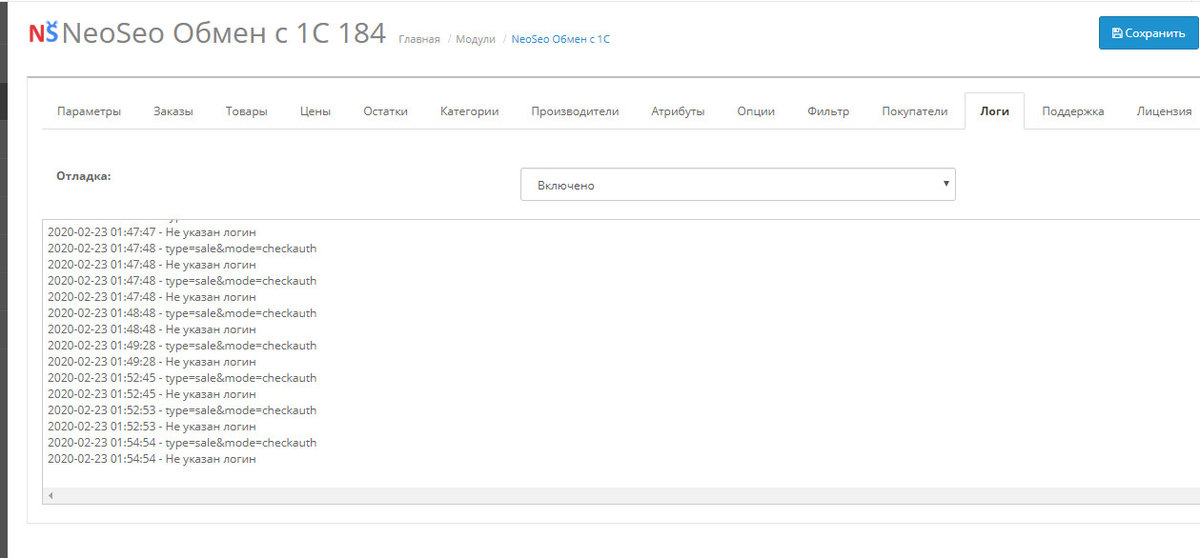This screenshot has height=558, width=1200.
Task: Switch to the Производители tab
Action: tap(575, 111)
